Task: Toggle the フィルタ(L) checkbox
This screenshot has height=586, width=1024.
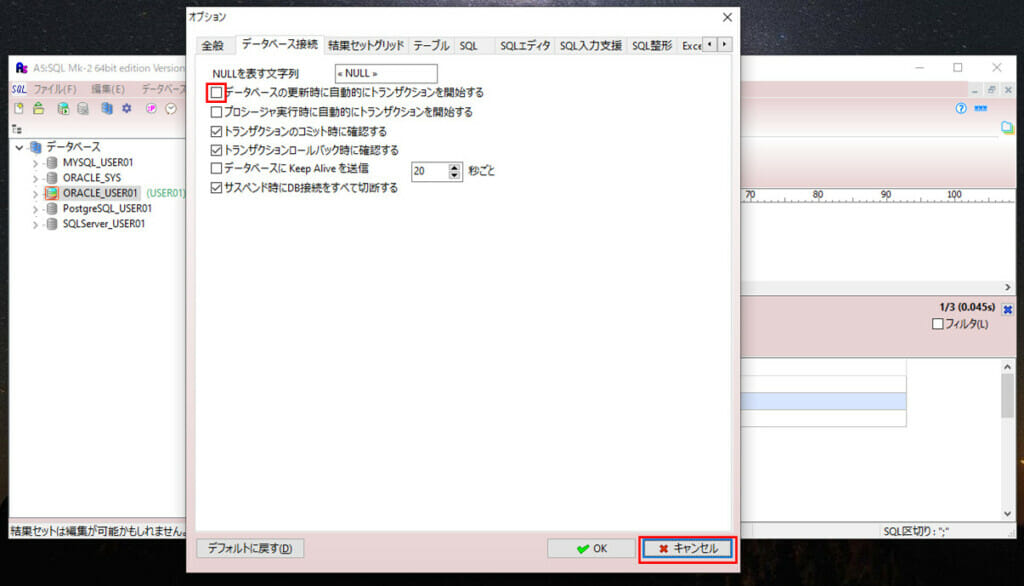Action: (937, 324)
